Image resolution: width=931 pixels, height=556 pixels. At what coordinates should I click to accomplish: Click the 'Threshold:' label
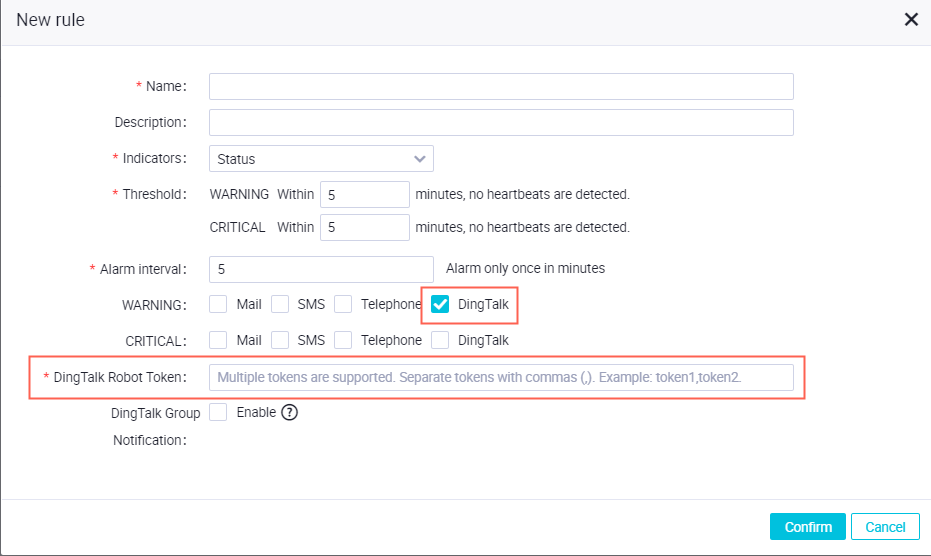pyautogui.click(x=154, y=194)
